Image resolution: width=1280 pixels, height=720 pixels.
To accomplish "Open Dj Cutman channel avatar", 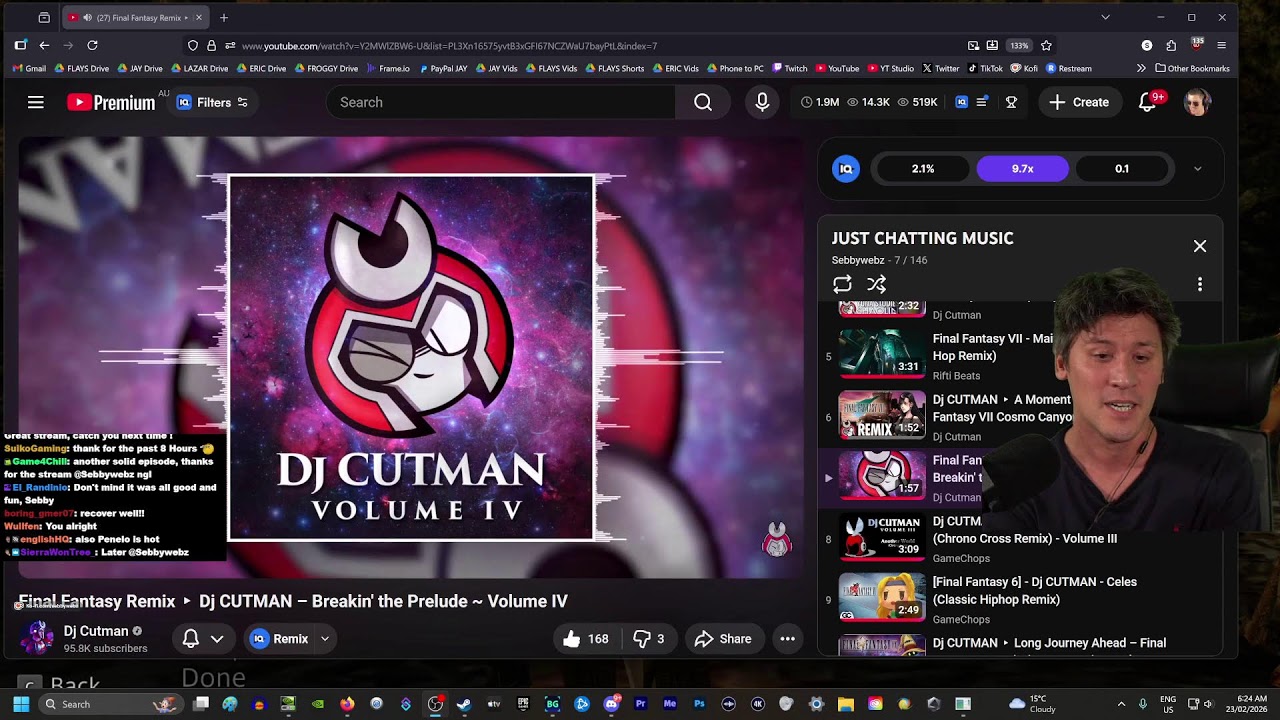I will click(38, 637).
